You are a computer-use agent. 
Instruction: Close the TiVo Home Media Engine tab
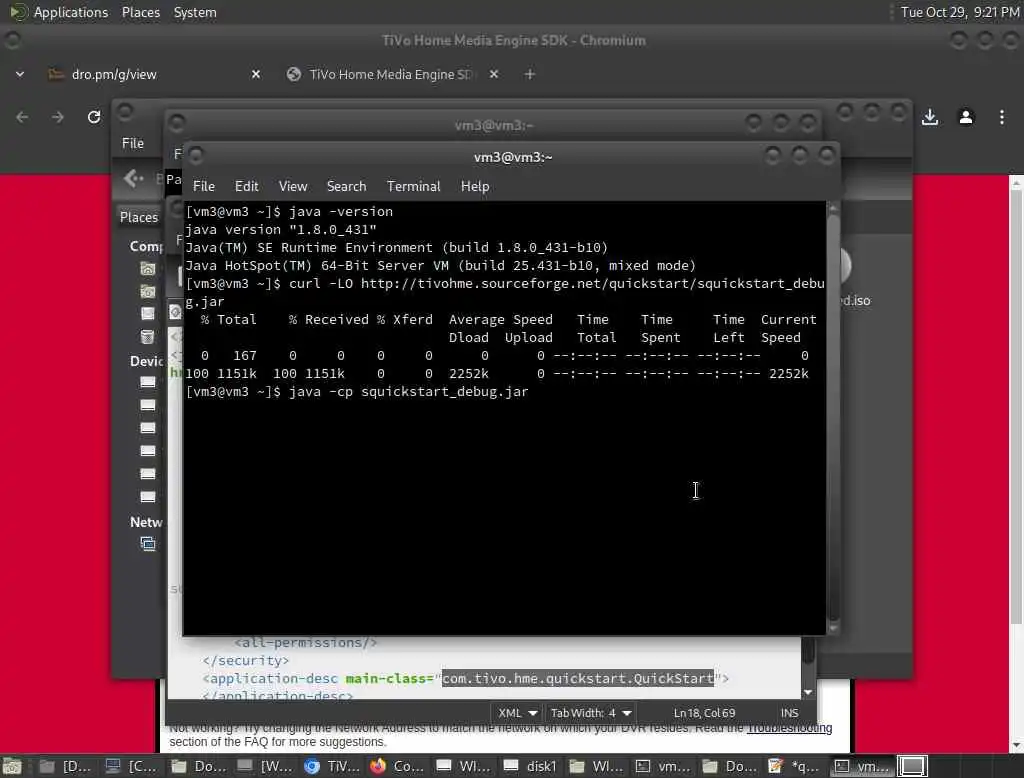point(494,74)
